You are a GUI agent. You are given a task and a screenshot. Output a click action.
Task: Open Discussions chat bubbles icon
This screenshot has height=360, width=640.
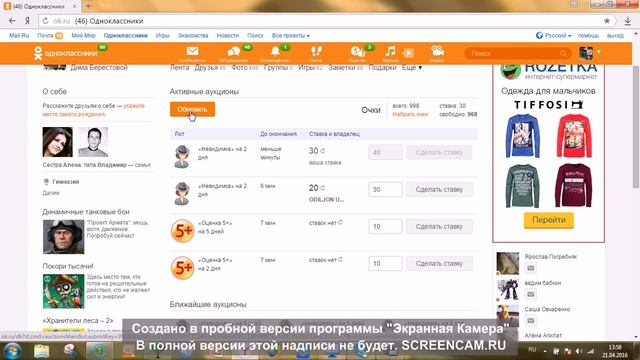click(234, 52)
